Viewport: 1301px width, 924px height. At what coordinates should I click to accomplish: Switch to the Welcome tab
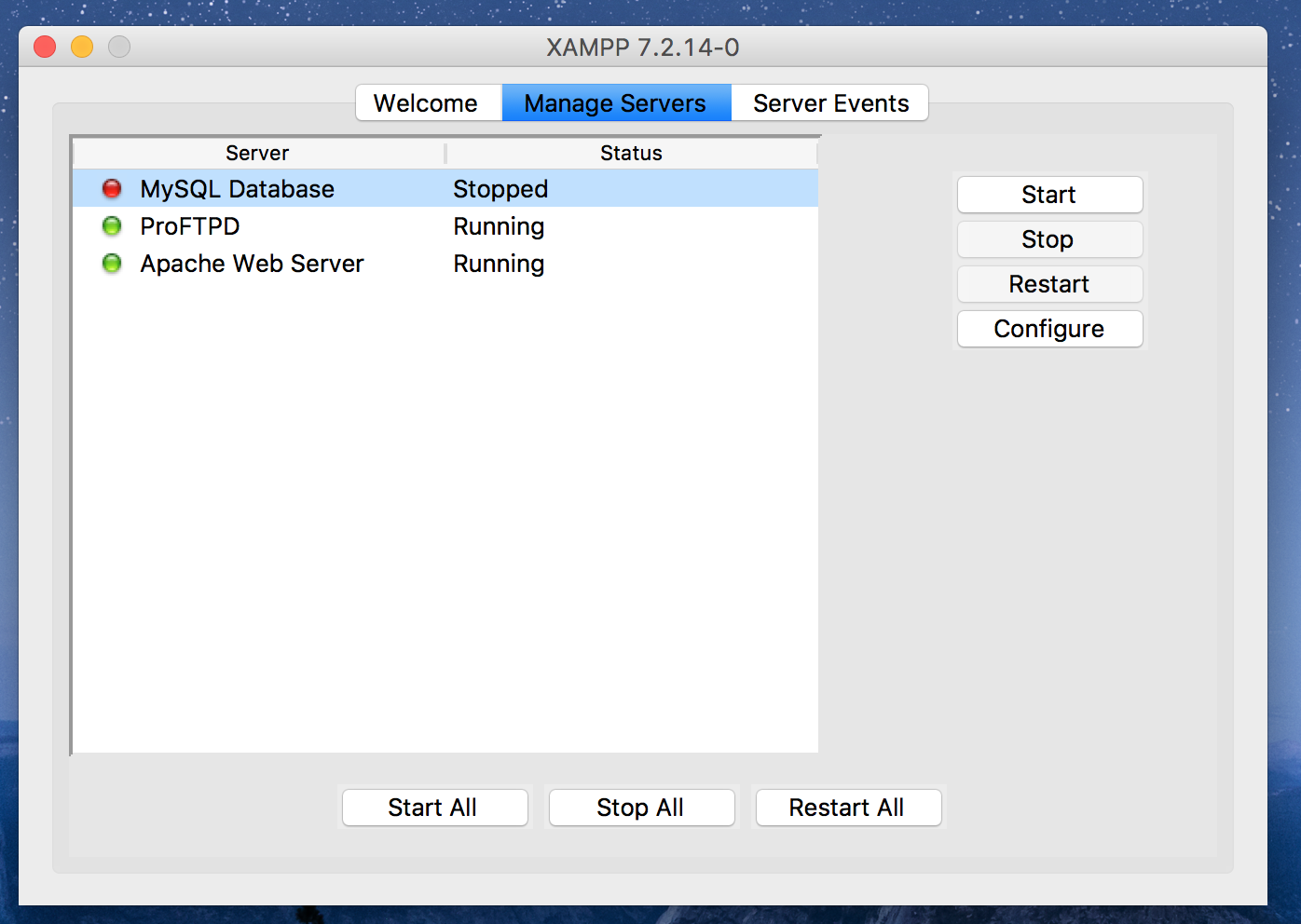(426, 103)
